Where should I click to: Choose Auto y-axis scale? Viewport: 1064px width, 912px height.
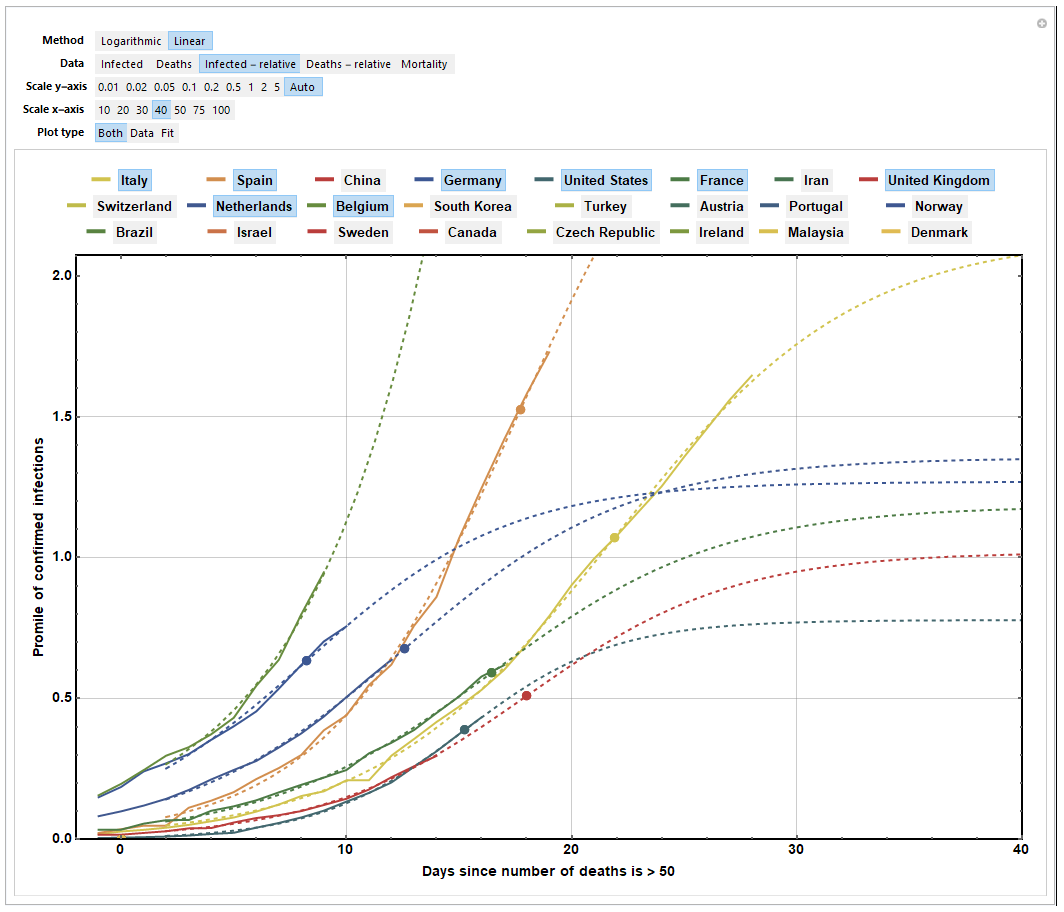(303, 88)
